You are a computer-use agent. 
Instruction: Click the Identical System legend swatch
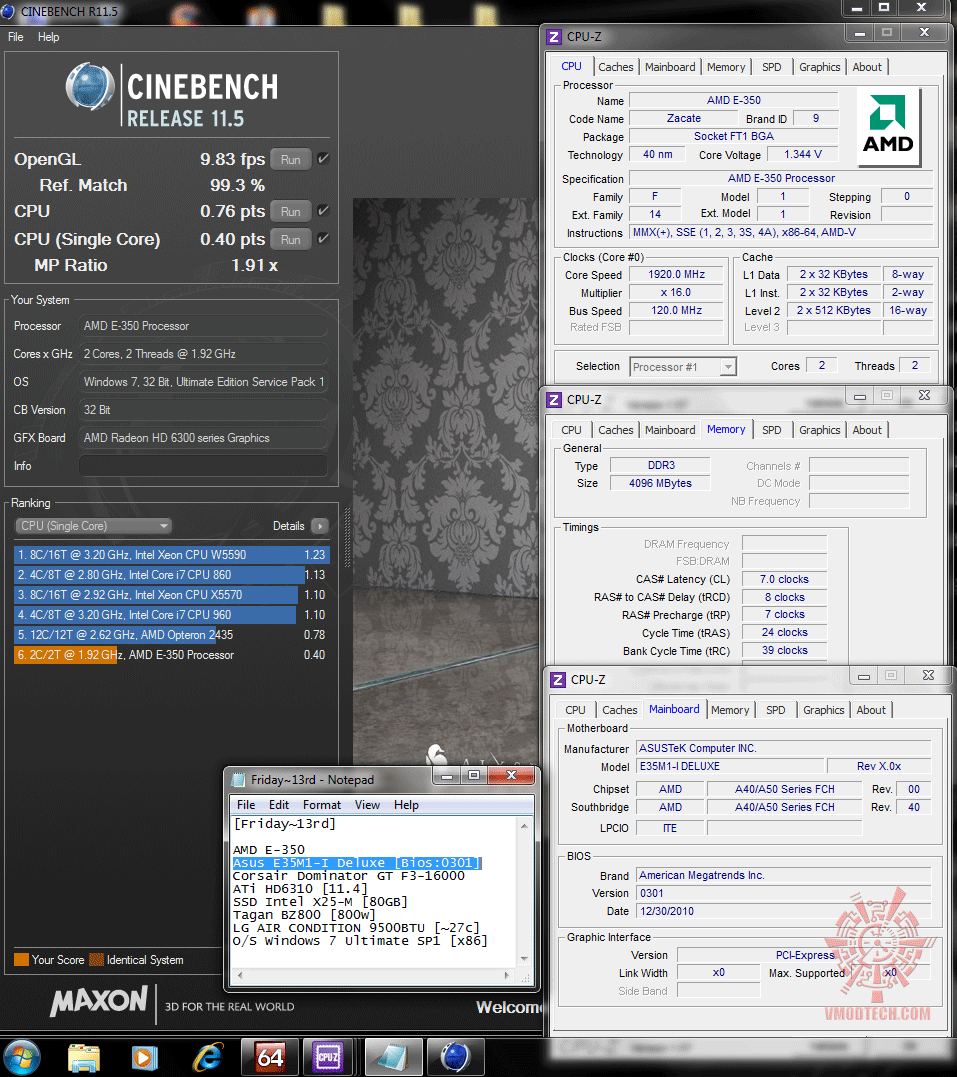coord(97,960)
